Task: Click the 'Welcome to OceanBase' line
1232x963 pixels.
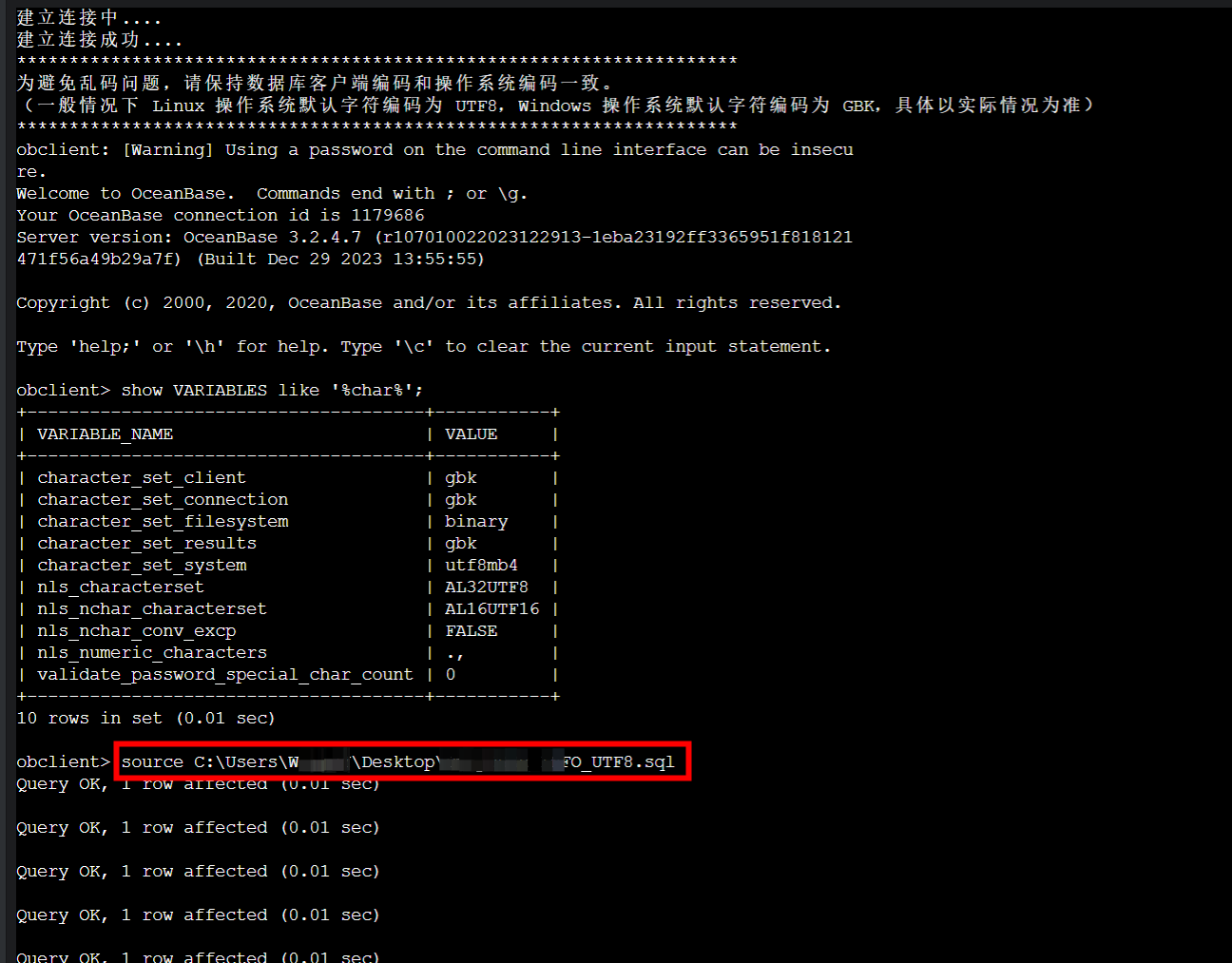Action: click(120, 193)
